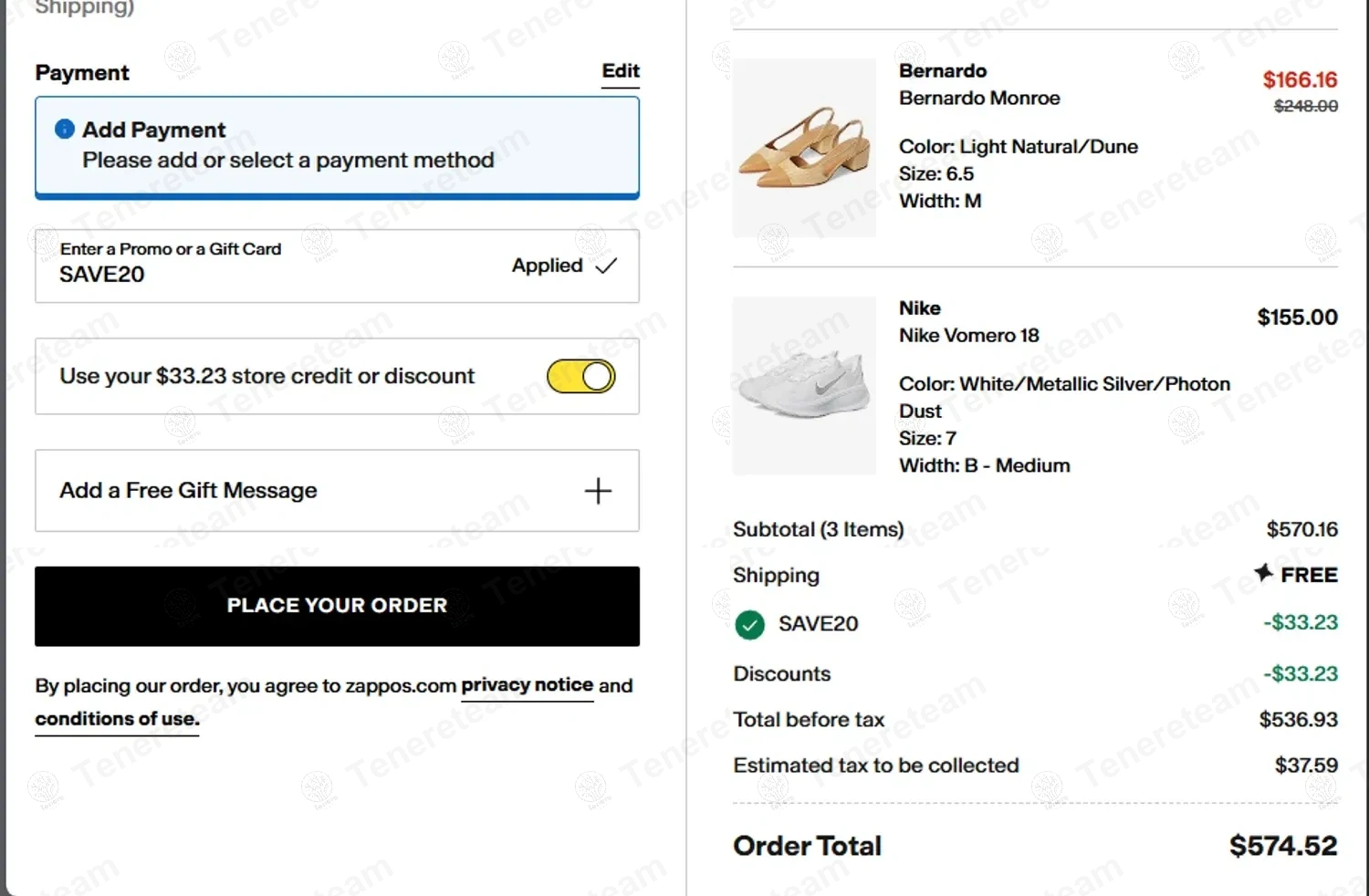Screen dimensions: 1369x896
Task: Click the Bernardo Monroe shoe thumbnail
Action: coord(804,148)
